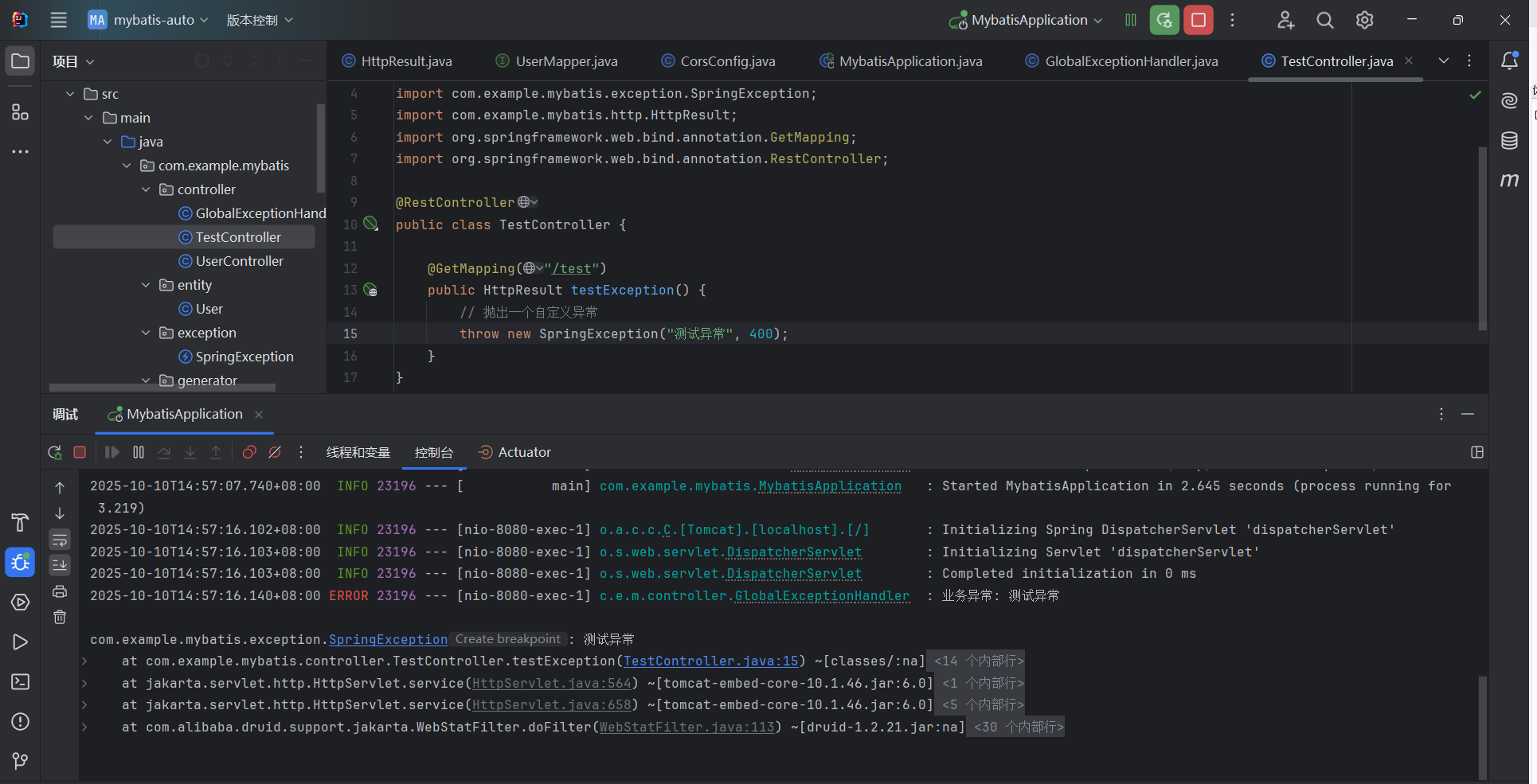The width and height of the screenshot is (1537, 784).
Task: Open the Git version control tool window
Action: coord(20,762)
